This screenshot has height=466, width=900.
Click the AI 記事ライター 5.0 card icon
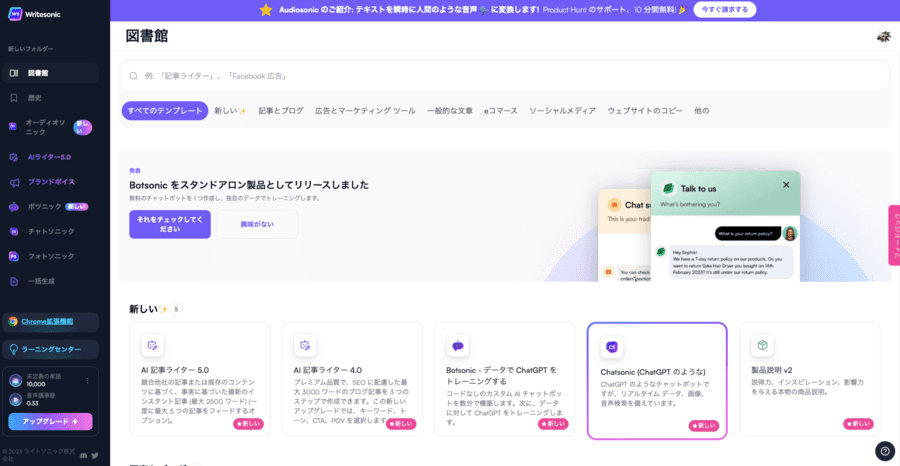pos(153,345)
